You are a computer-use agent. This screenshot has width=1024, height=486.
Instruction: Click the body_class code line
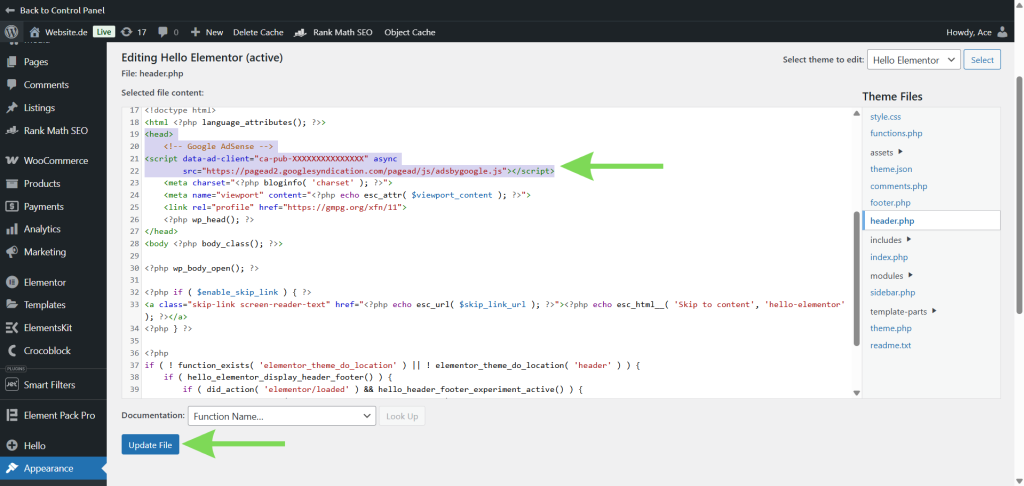(x=214, y=244)
